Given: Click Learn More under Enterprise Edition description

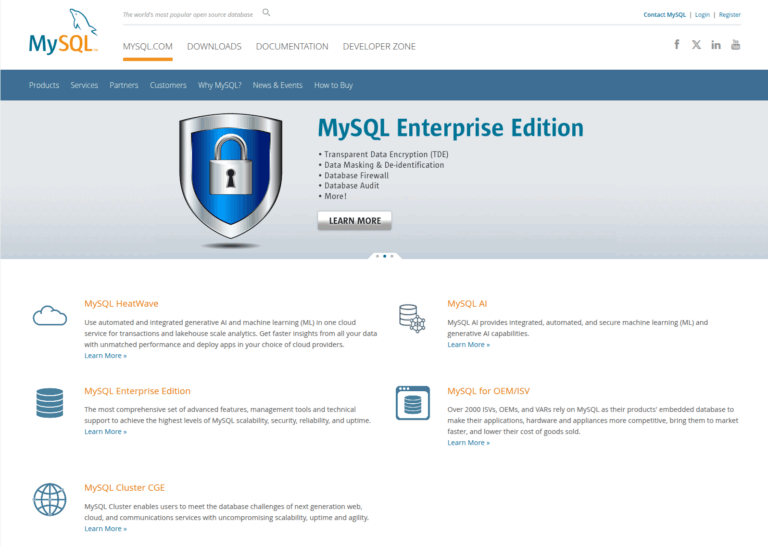Looking at the screenshot, I should click(105, 432).
